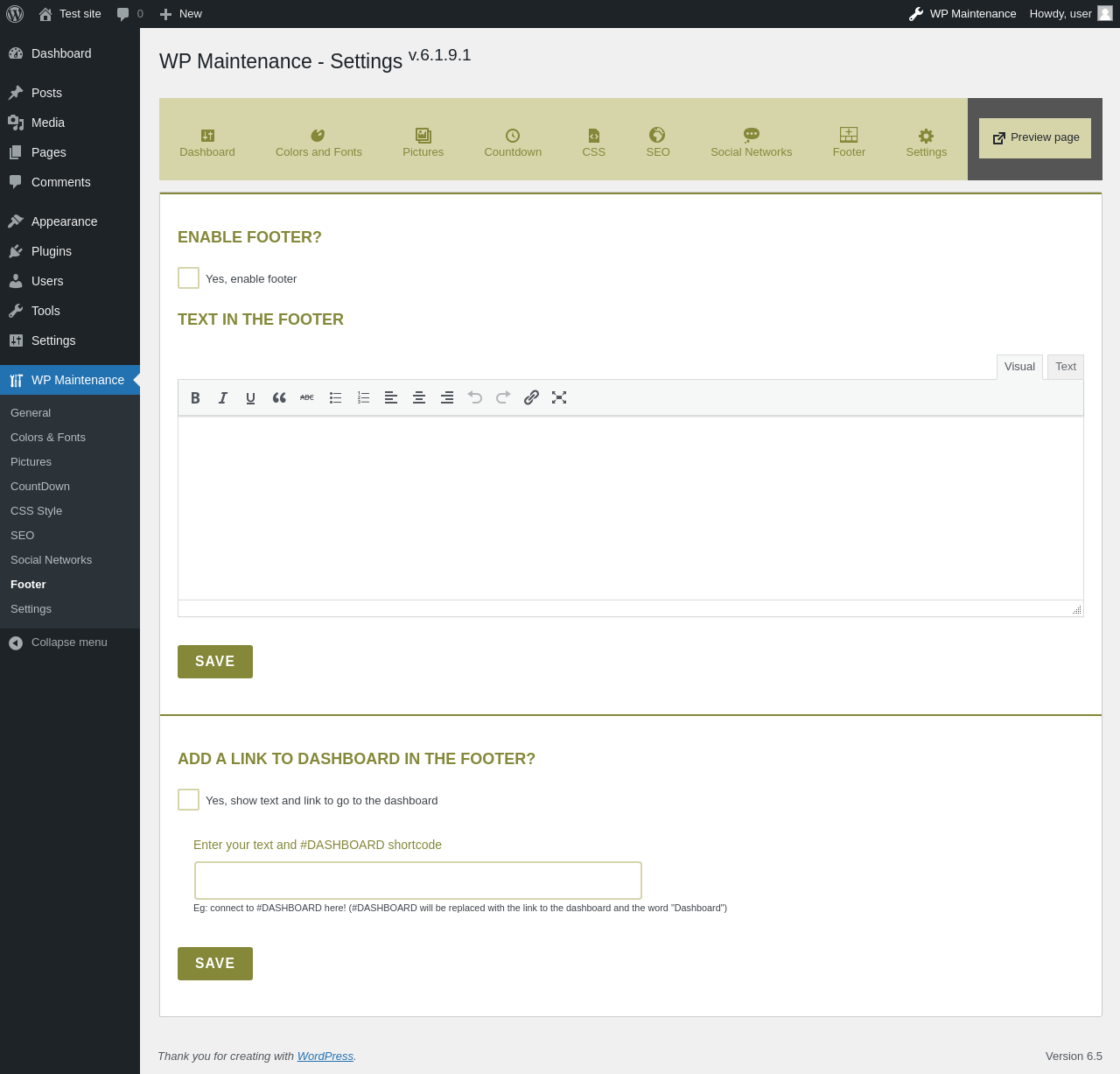
Task: Enable the footer checkbox
Action: pyautogui.click(x=188, y=277)
